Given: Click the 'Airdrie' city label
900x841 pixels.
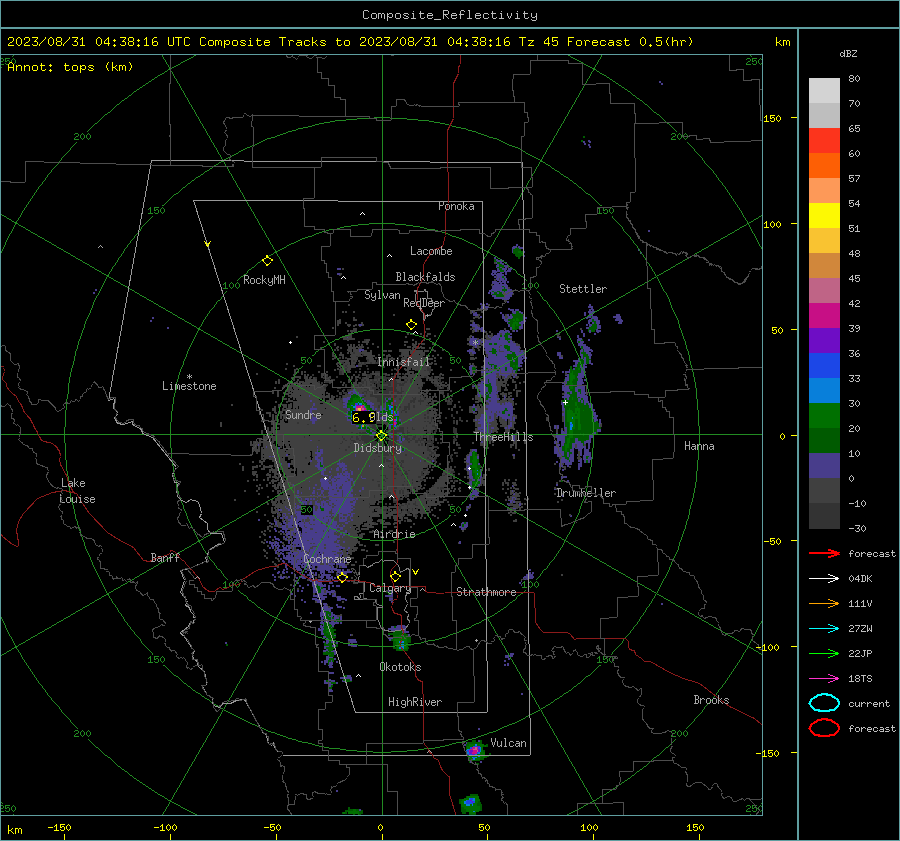Looking at the screenshot, I should 394,534.
